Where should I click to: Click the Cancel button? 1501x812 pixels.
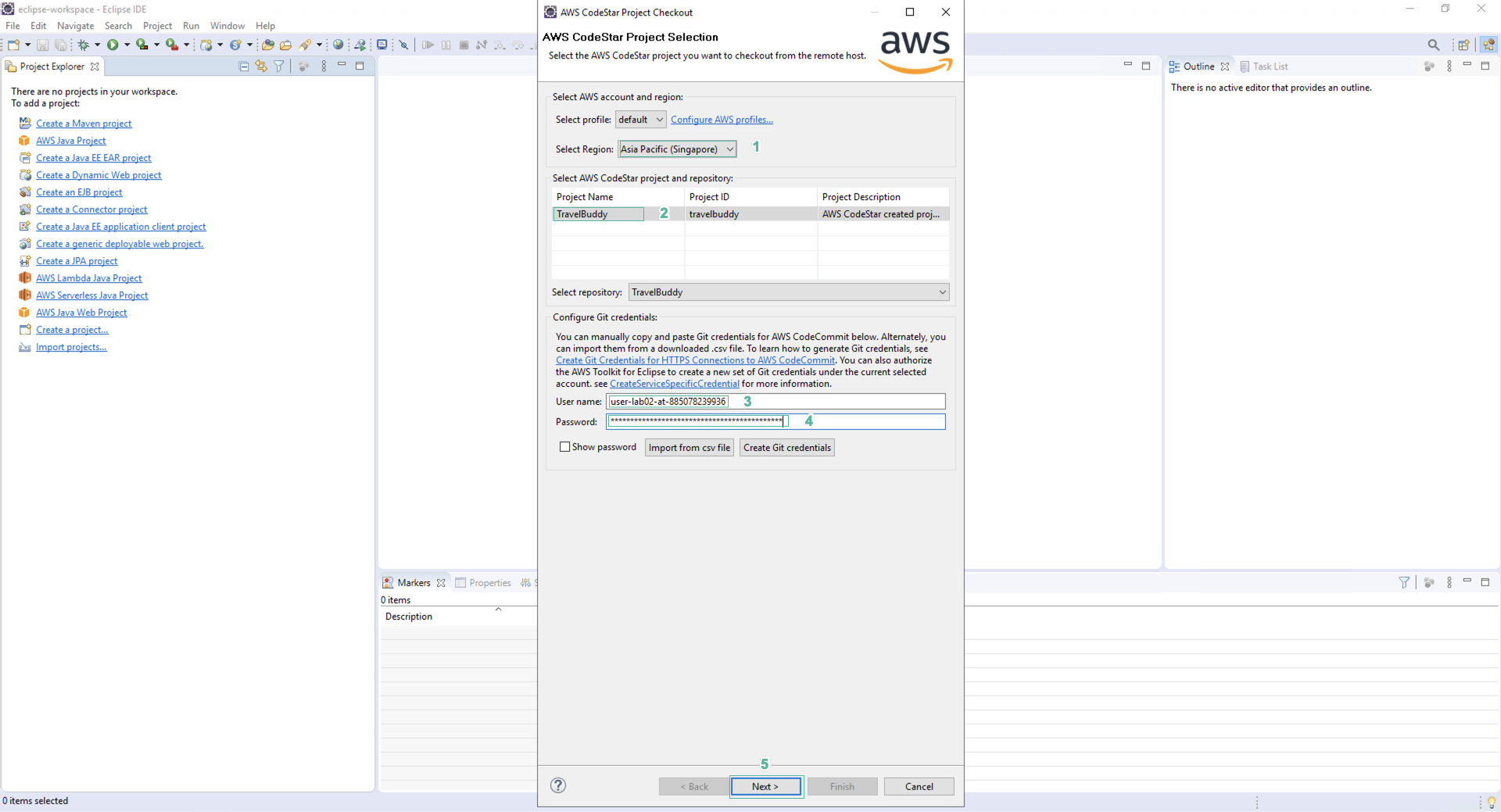tap(919, 786)
